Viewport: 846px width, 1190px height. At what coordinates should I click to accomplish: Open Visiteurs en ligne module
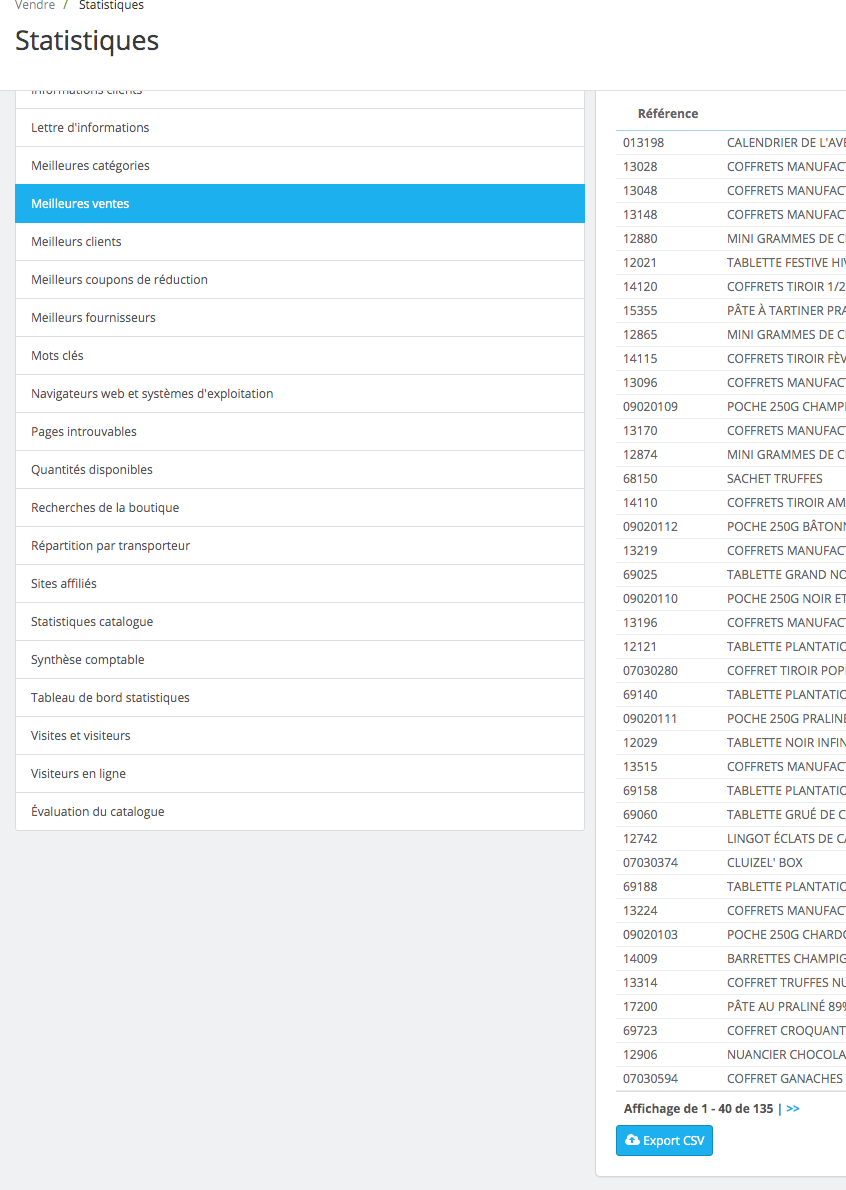(300, 773)
